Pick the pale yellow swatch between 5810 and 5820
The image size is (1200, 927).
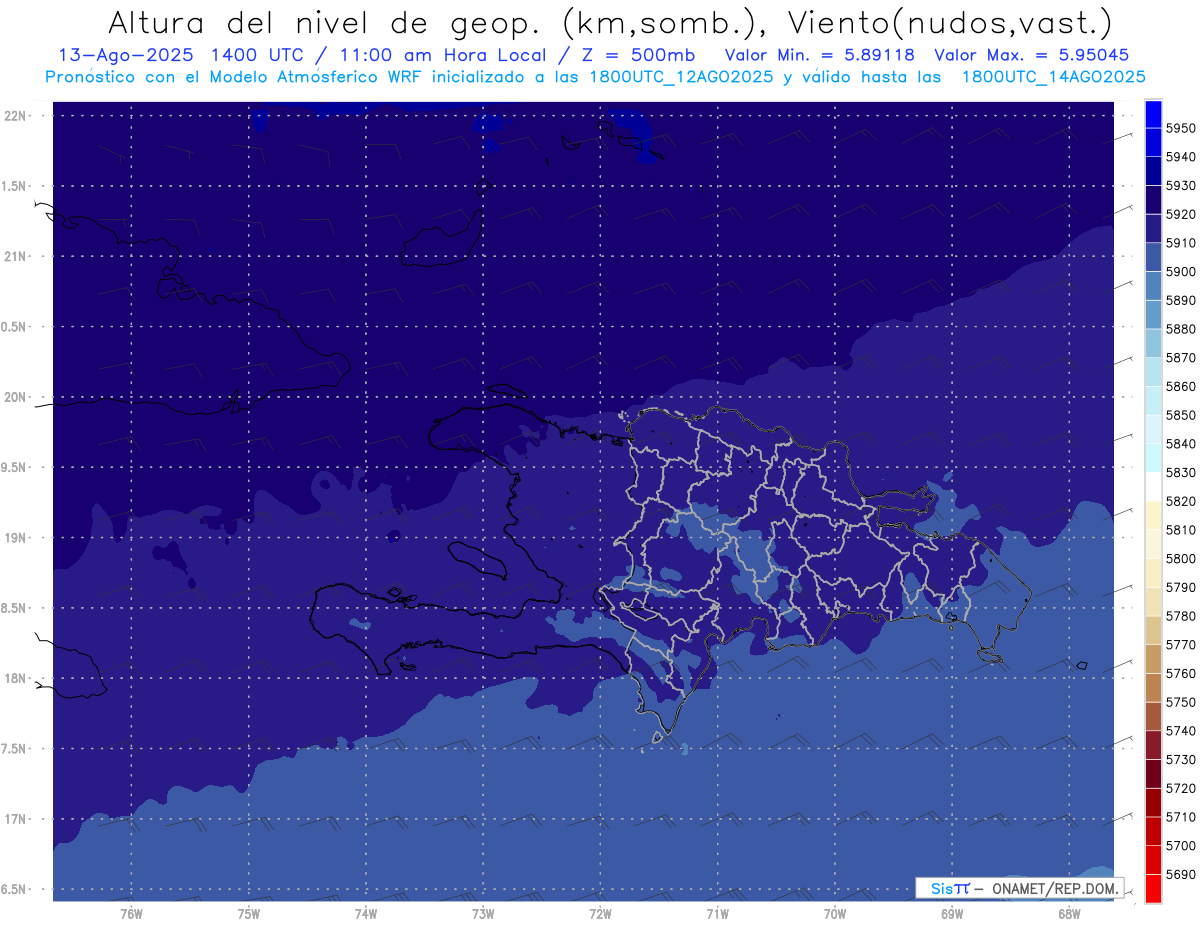pos(1153,515)
